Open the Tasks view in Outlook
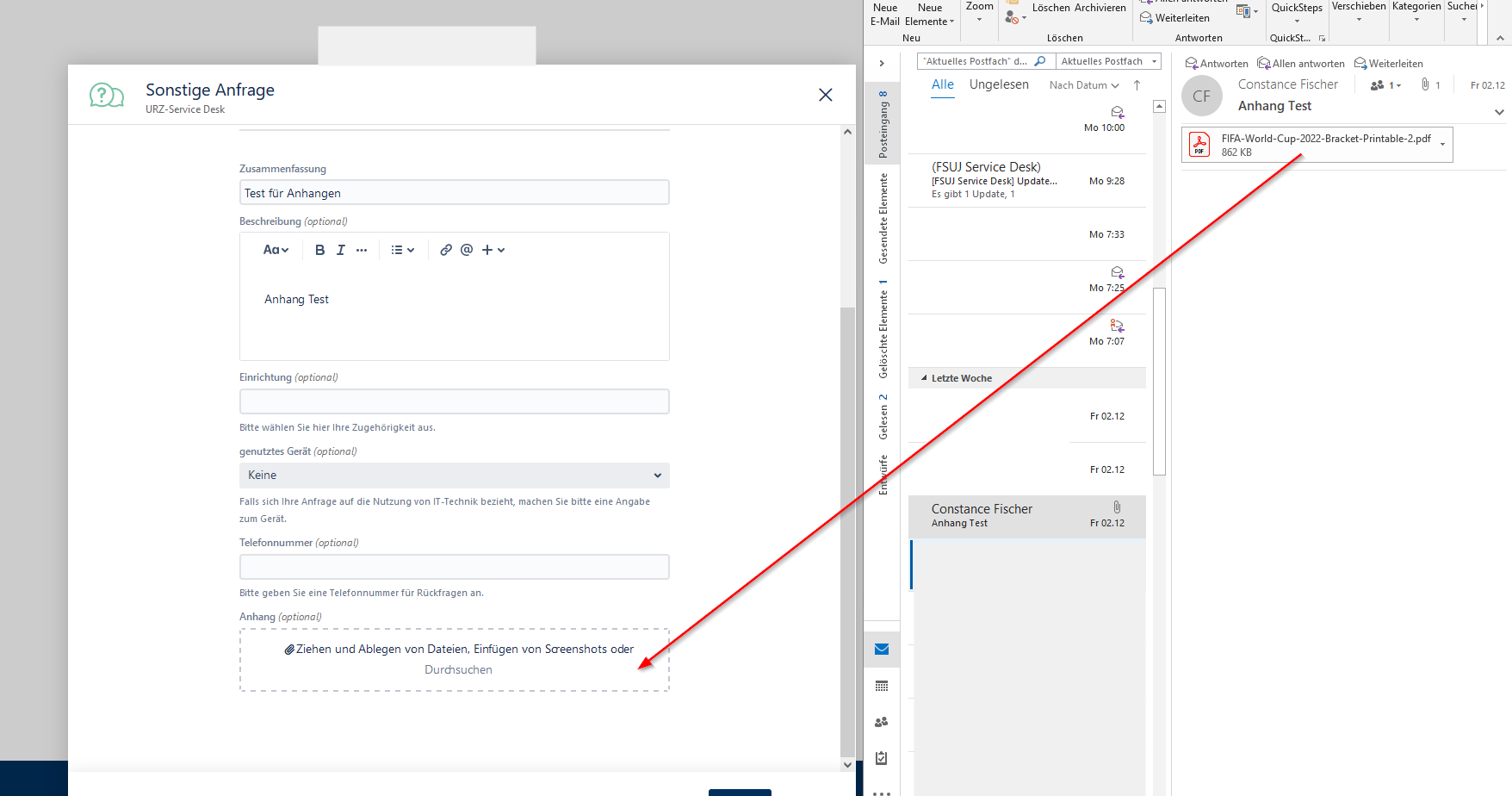1512x796 pixels. pos(882,759)
